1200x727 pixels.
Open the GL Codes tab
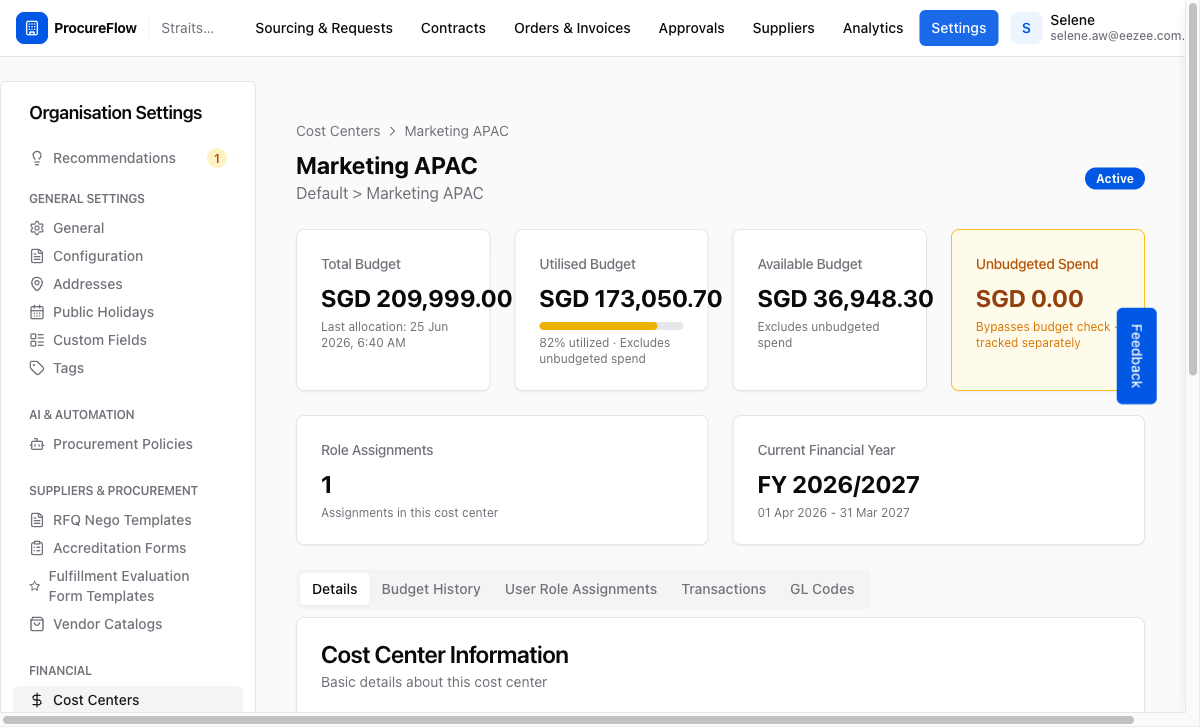(822, 589)
